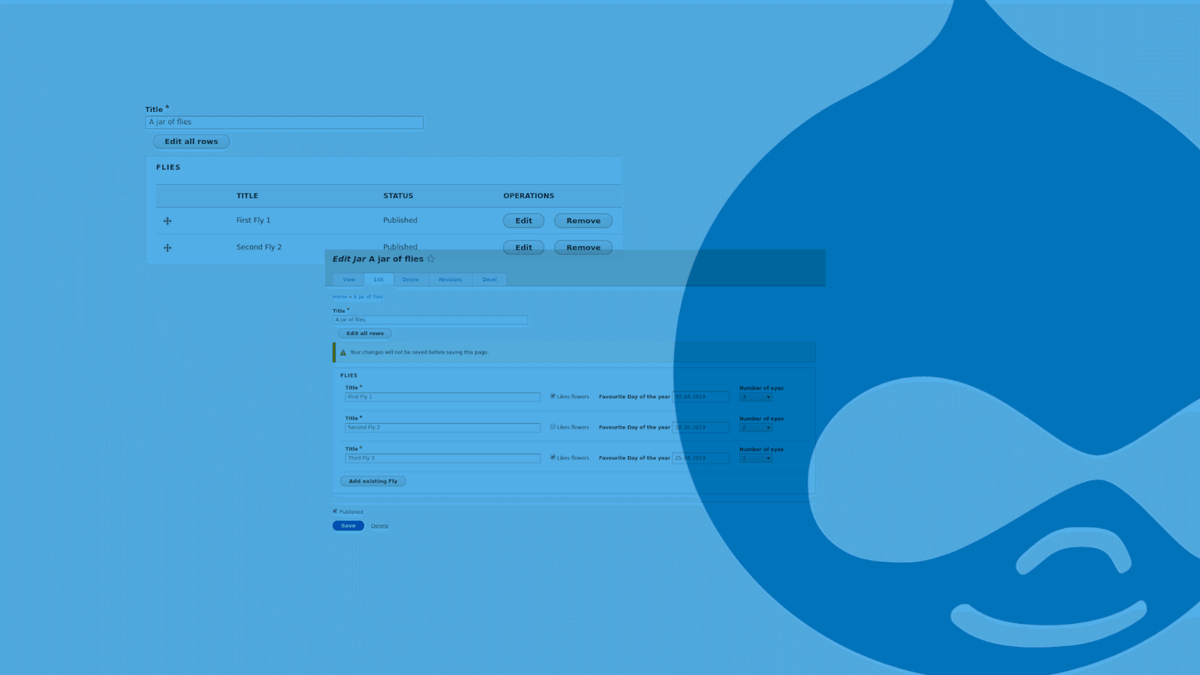The height and width of the screenshot is (675, 1200).
Task: Toggle the Published checkbox
Action: coord(335,511)
